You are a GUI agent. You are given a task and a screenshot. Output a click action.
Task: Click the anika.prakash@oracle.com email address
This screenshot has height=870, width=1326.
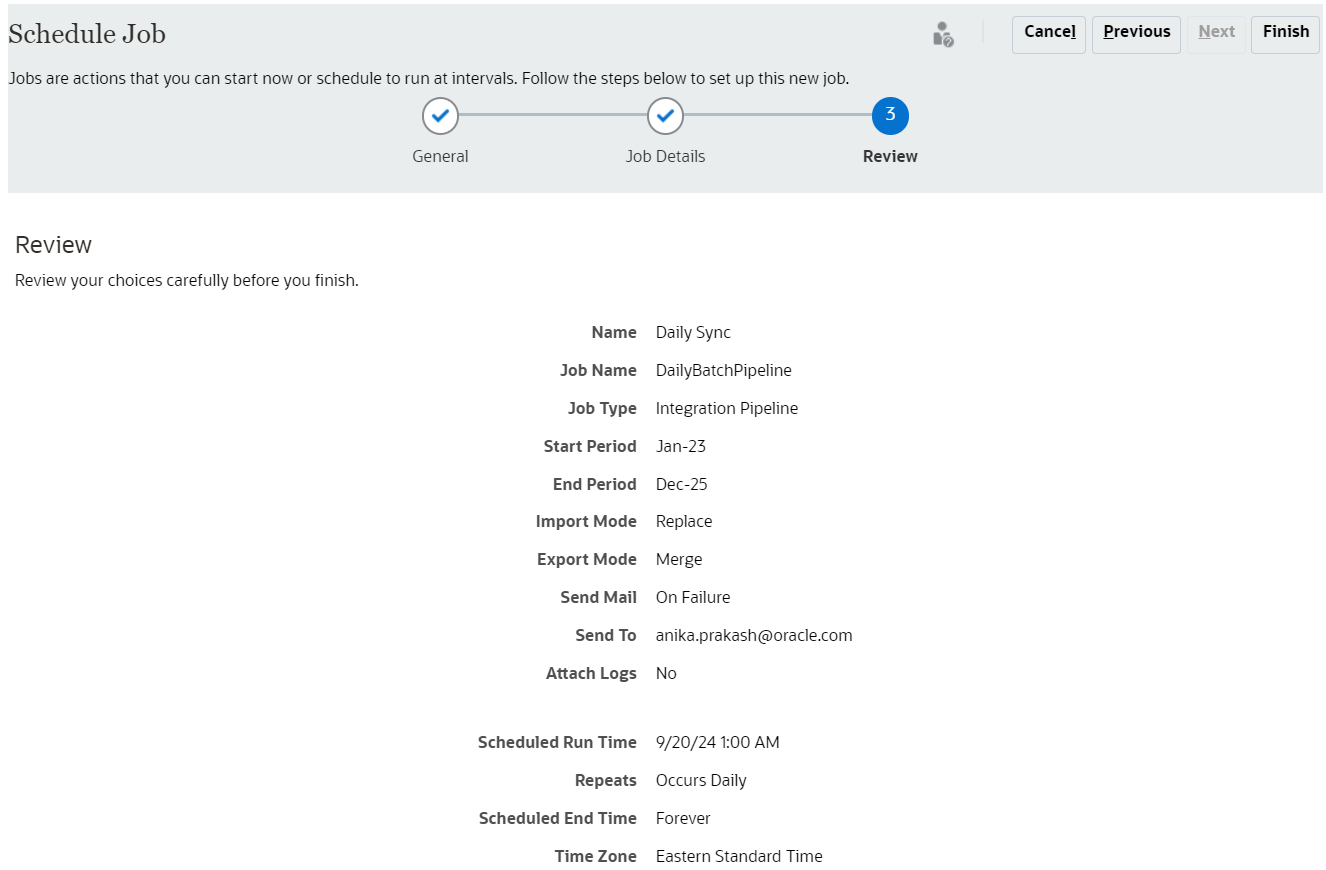(x=754, y=636)
